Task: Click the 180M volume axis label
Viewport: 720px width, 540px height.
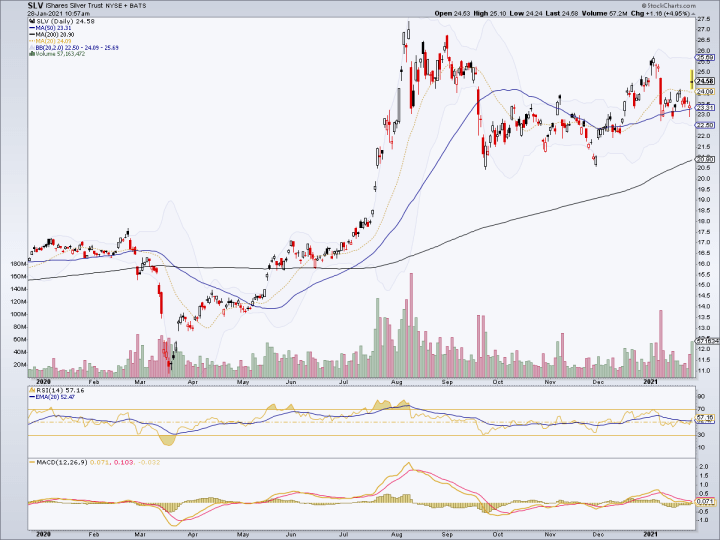Action: coord(18,264)
